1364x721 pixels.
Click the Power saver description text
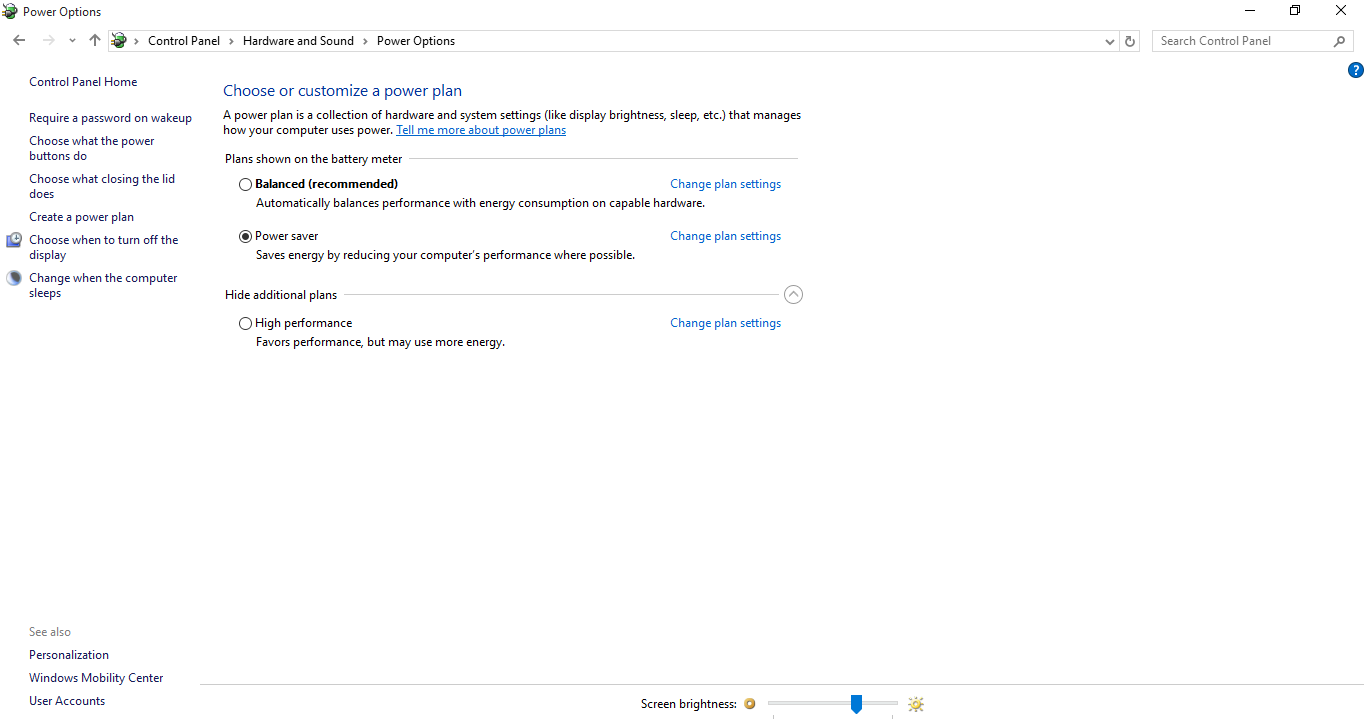(x=445, y=255)
